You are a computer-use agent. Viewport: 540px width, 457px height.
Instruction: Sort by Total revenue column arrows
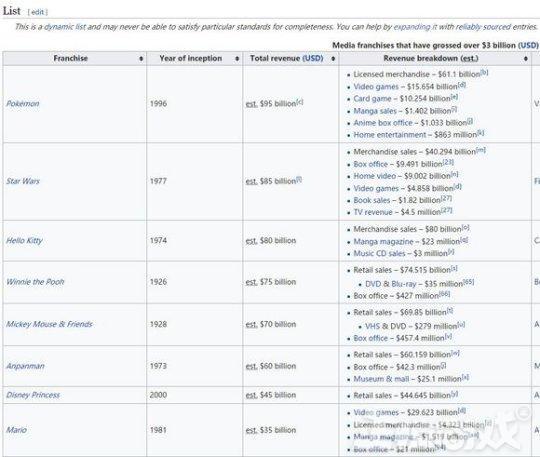tap(333, 59)
